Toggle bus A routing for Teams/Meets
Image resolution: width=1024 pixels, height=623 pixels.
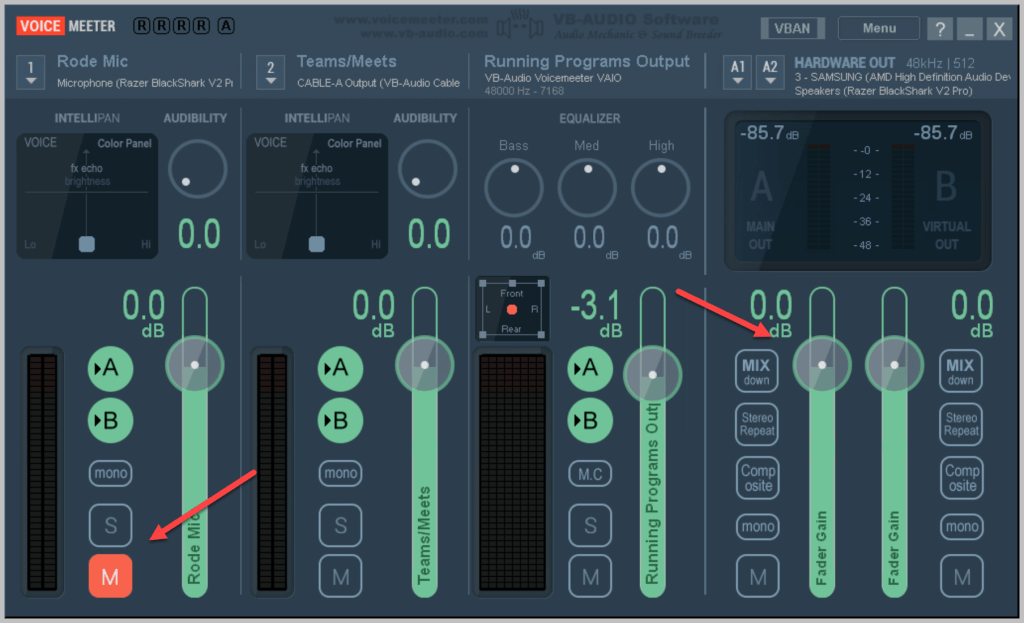click(x=340, y=368)
